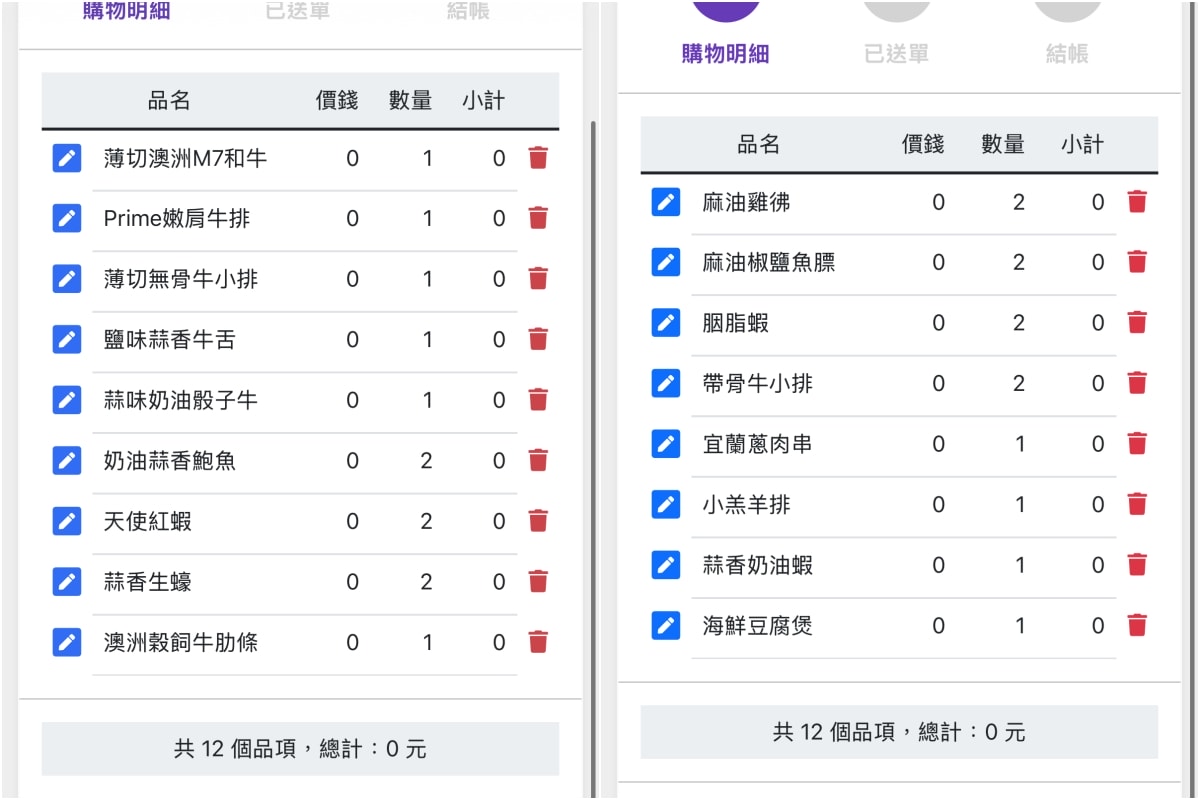Delete the 蒜香生蠔 item
The height and width of the screenshot is (800, 1200).
pyautogui.click(x=538, y=581)
